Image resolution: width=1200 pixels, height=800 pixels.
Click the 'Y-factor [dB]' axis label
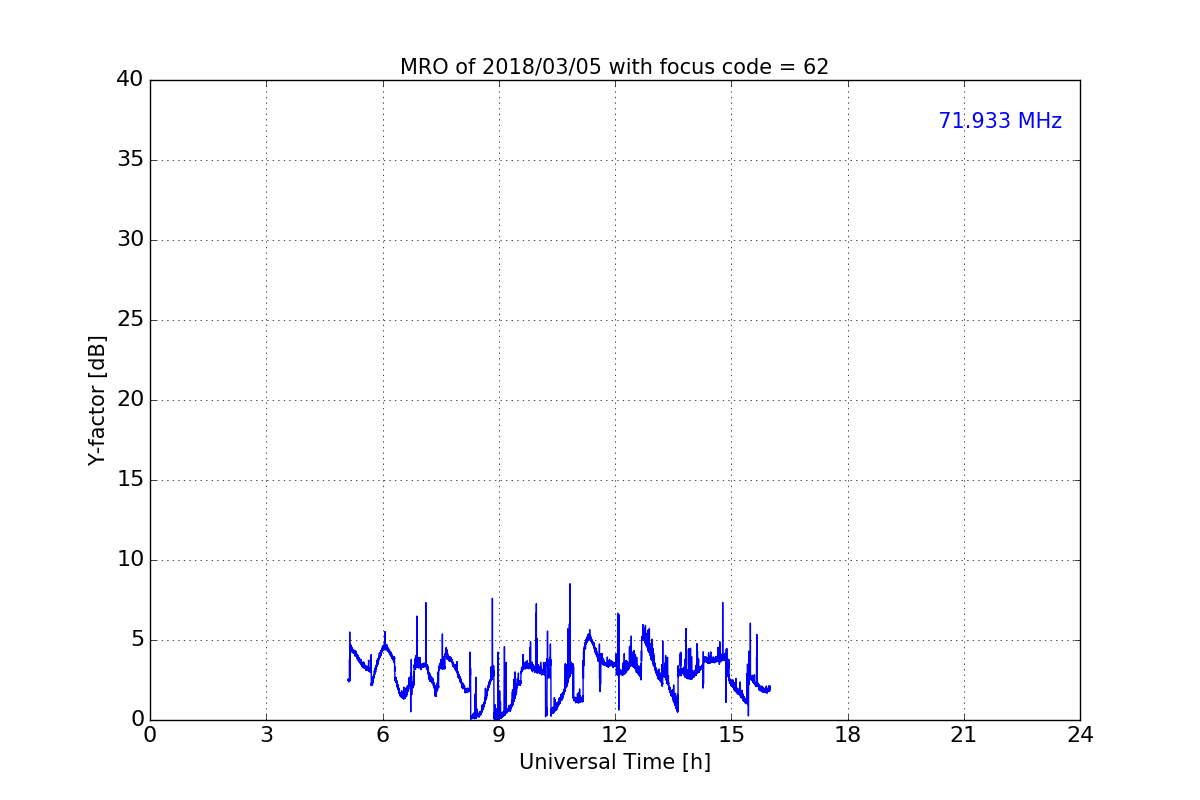pyautogui.click(x=97, y=400)
